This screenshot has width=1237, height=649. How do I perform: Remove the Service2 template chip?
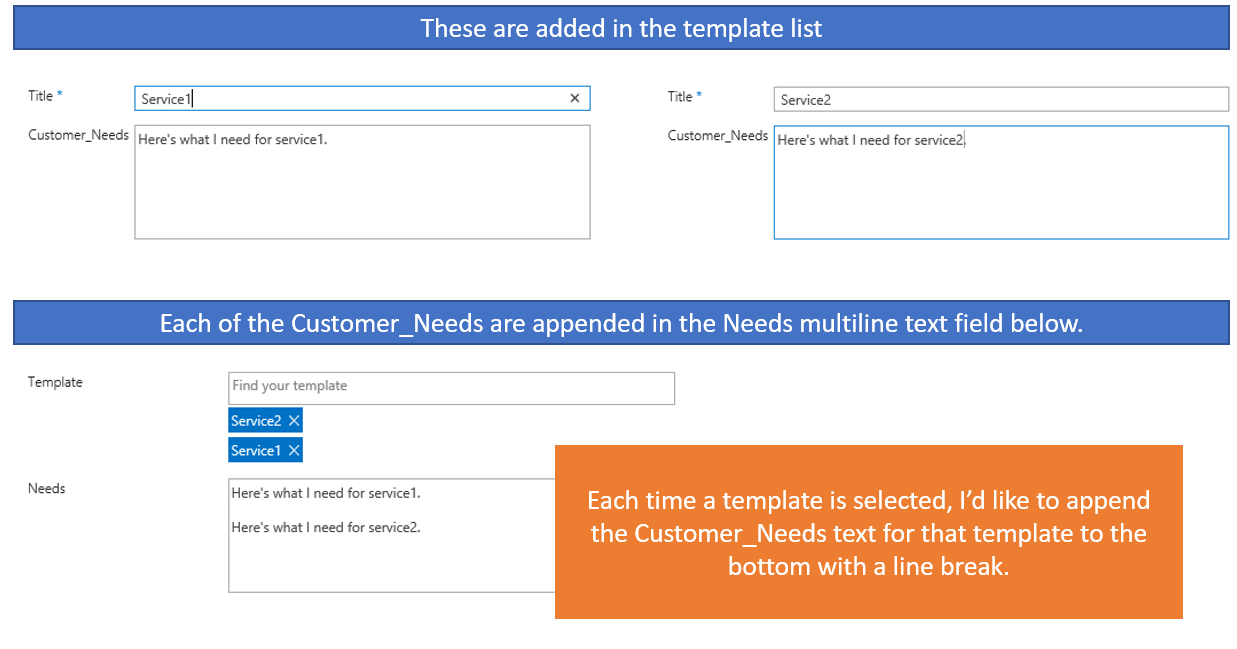293,420
